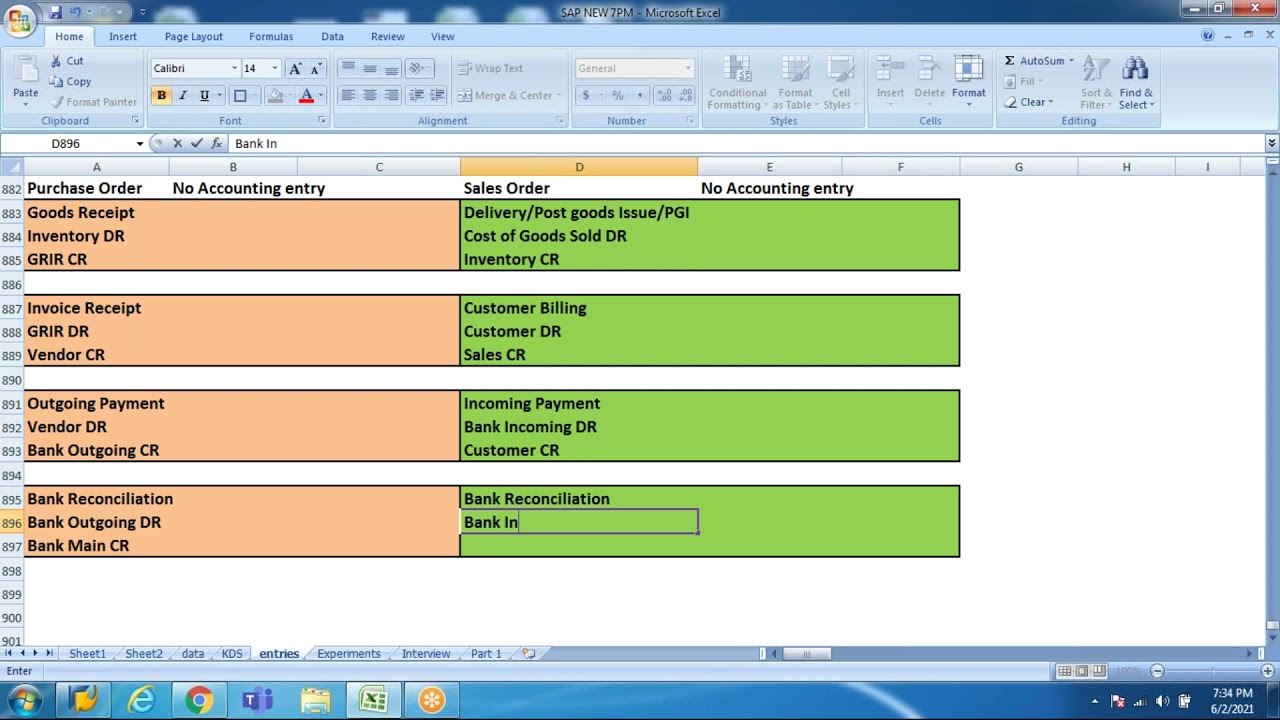Switch to the Experiments sheet tab
This screenshot has width=1280, height=720.
(349, 653)
